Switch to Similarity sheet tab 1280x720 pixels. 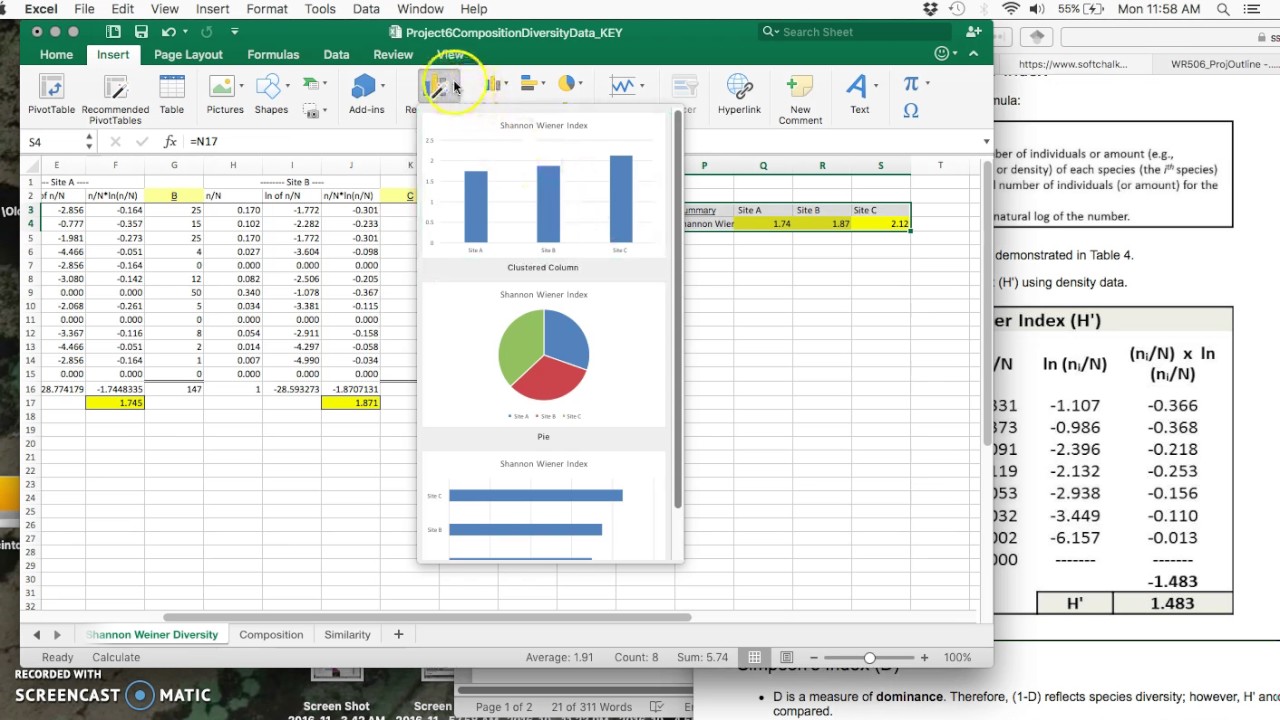point(347,634)
